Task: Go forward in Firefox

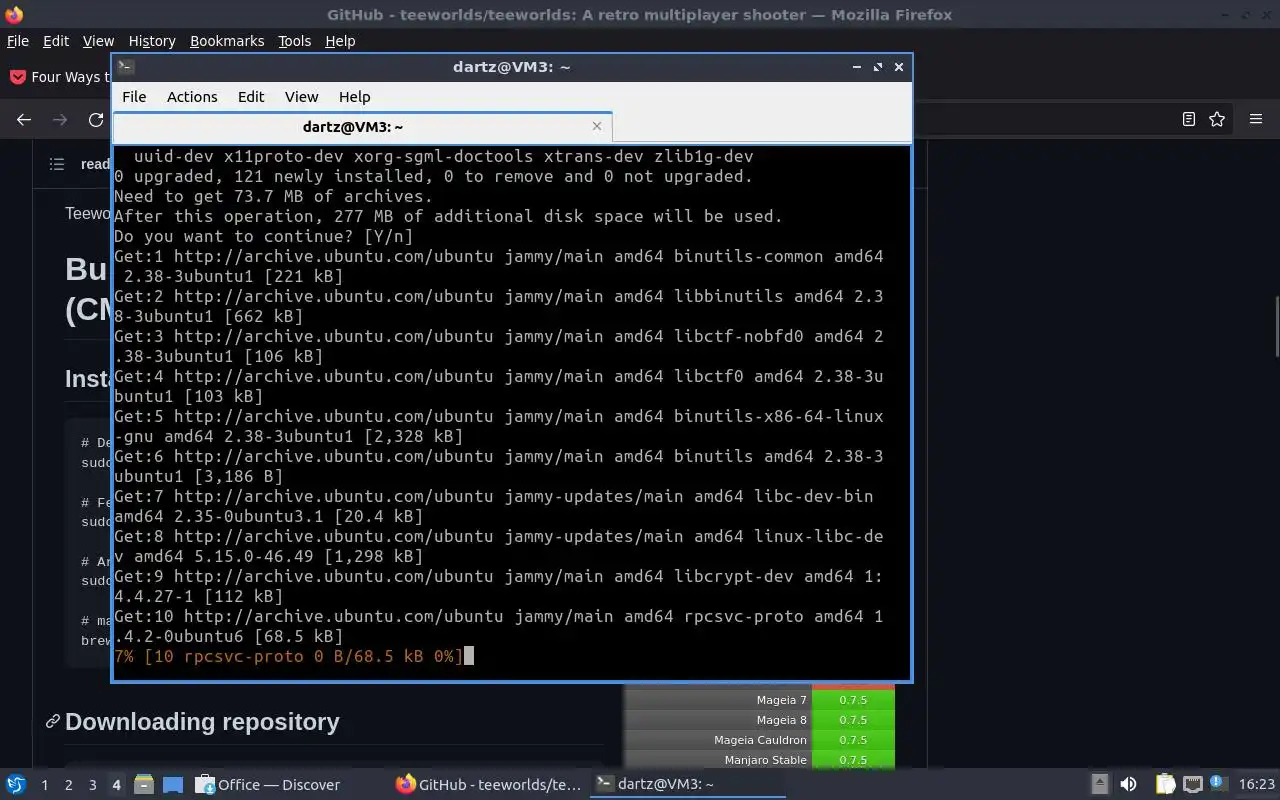Action: pyautogui.click(x=60, y=119)
